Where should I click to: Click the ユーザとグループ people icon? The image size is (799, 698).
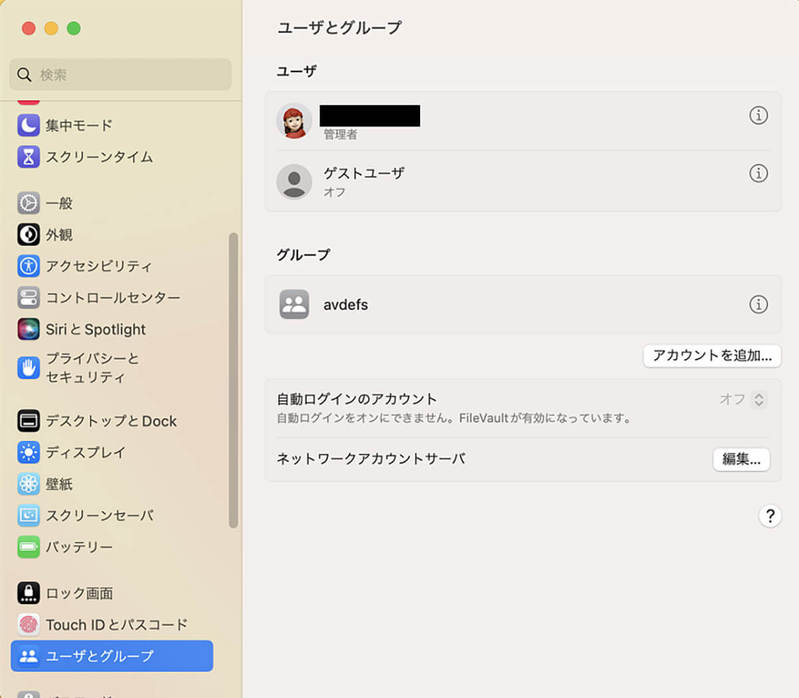(29, 656)
